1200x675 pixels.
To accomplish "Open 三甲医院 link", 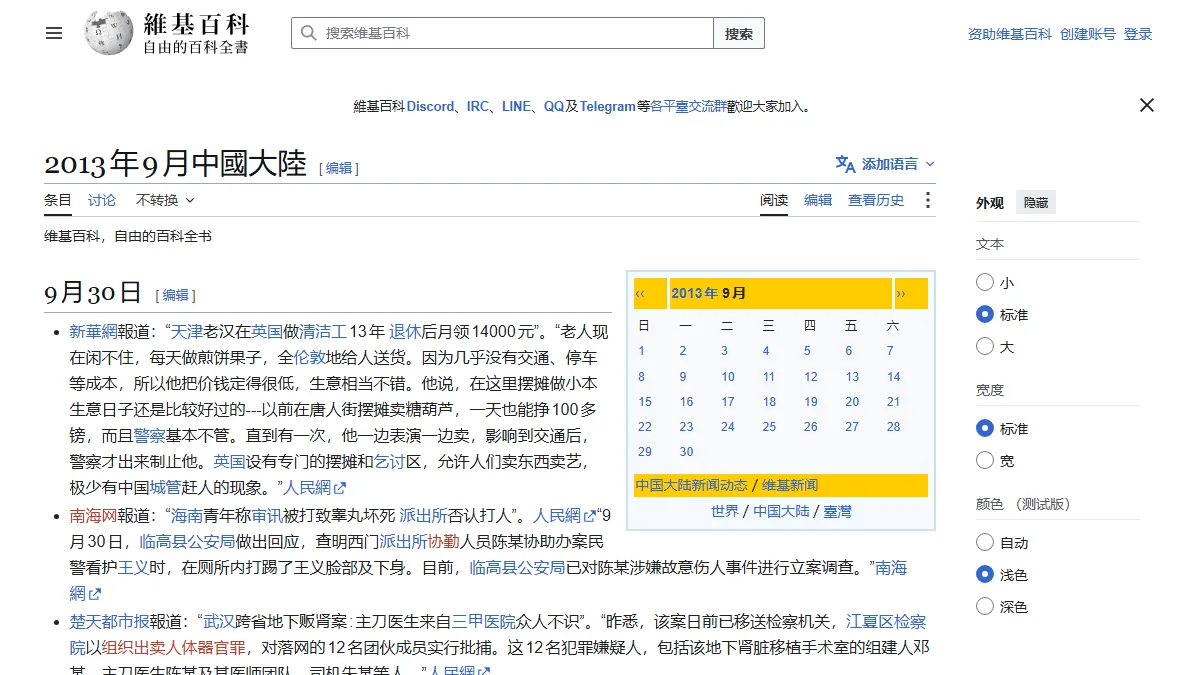I will [484, 621].
